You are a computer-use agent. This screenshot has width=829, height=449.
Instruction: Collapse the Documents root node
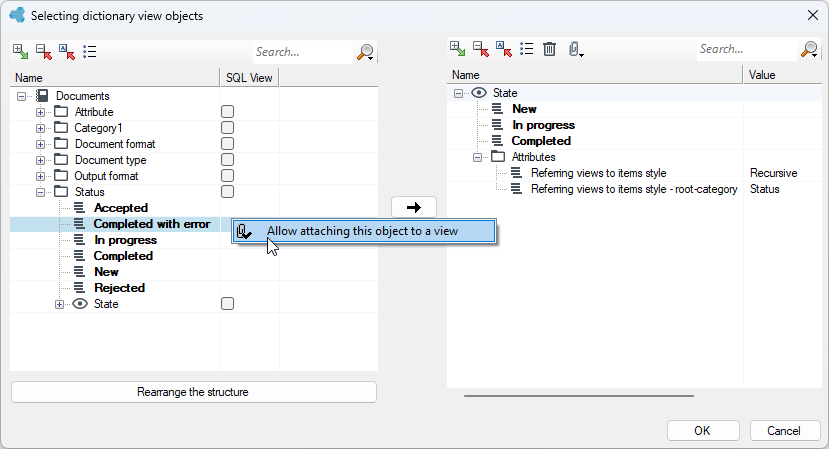tap(21, 96)
